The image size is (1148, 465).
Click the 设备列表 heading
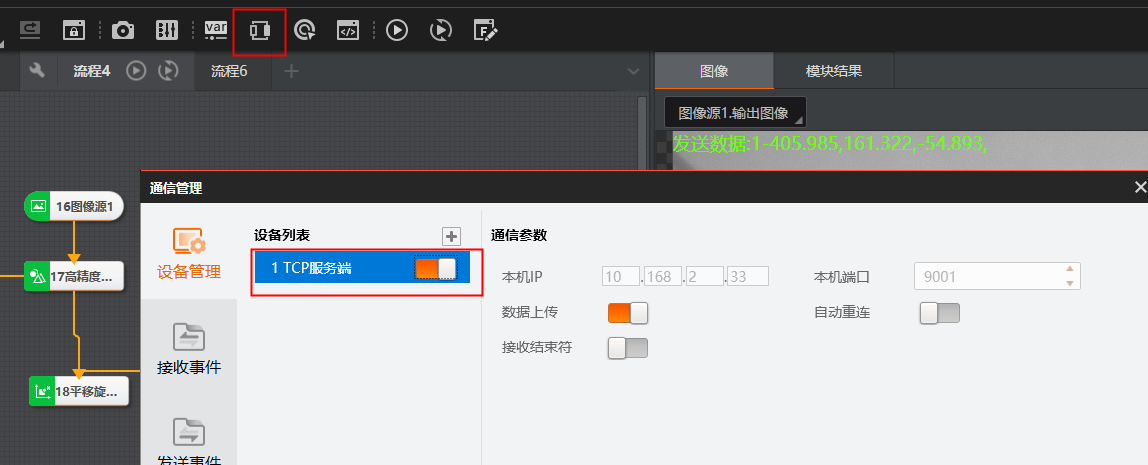pos(282,235)
